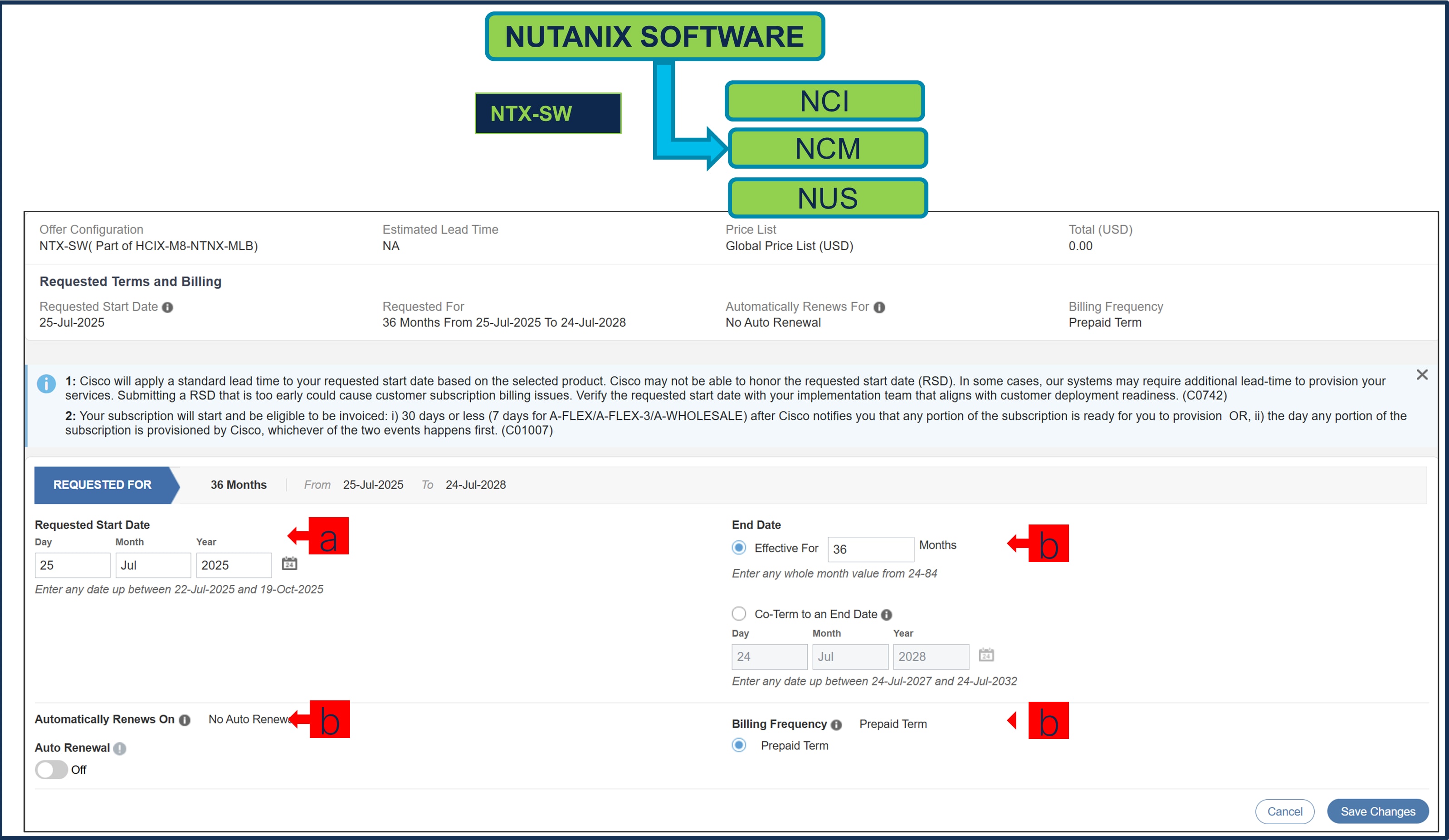
Task: Click info icon beside Automatically Renews On
Action: [x=185, y=720]
